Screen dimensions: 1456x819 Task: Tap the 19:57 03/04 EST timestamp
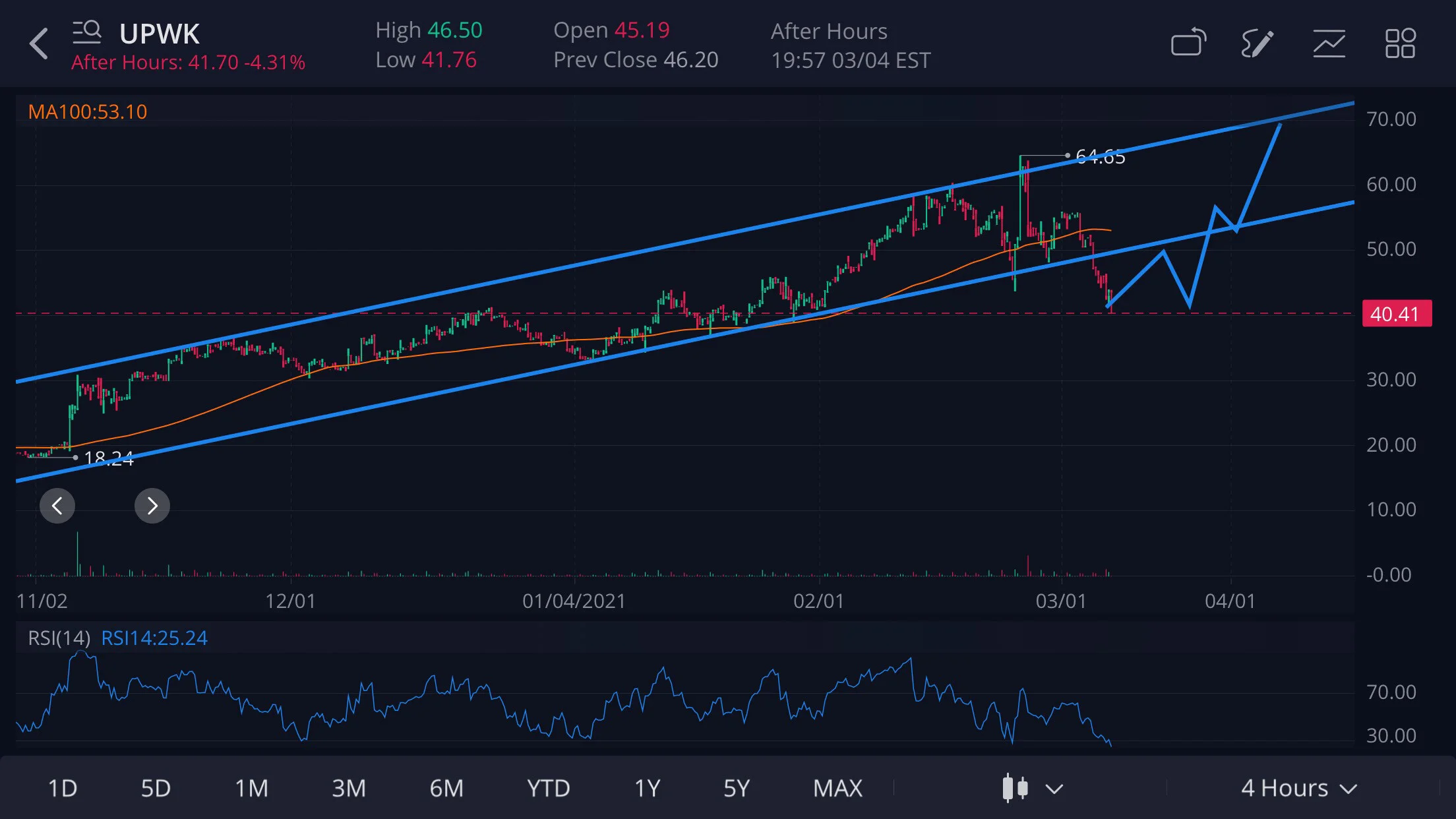tap(851, 60)
